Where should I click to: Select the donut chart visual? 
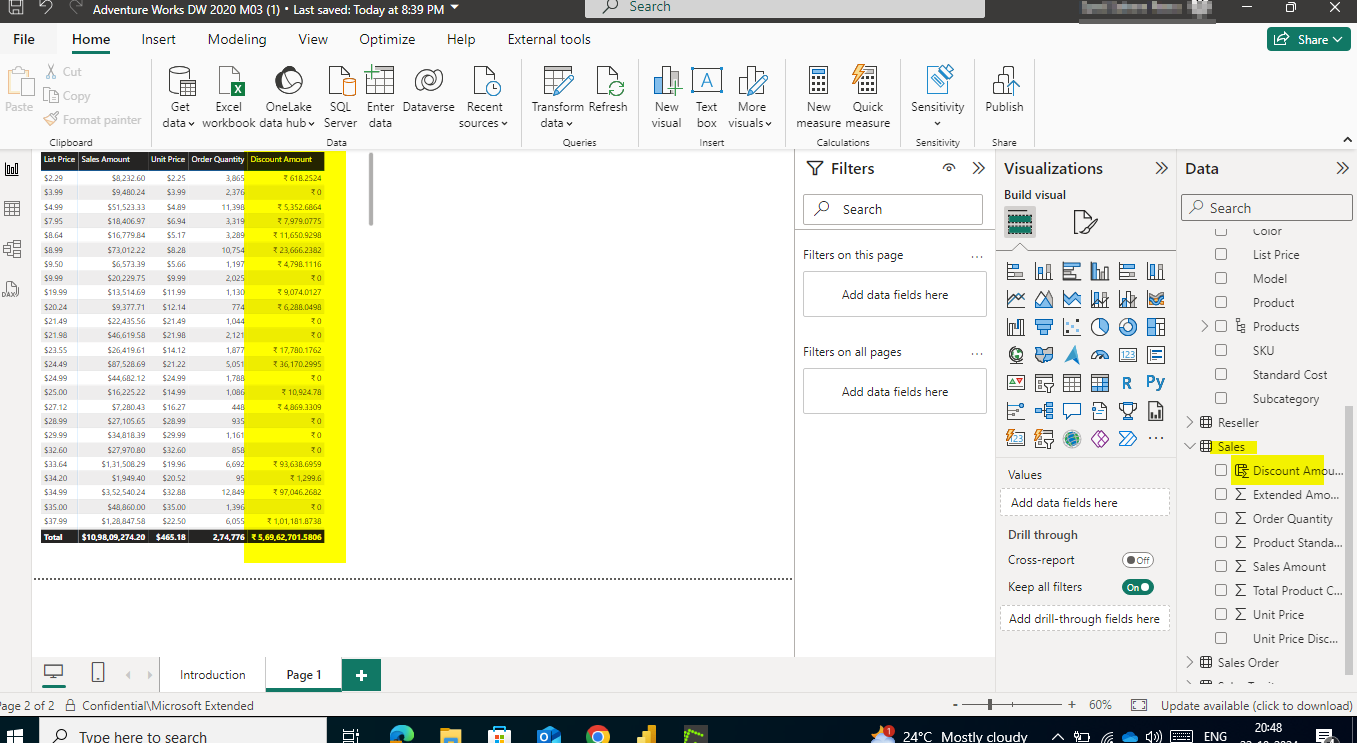[1127, 327]
